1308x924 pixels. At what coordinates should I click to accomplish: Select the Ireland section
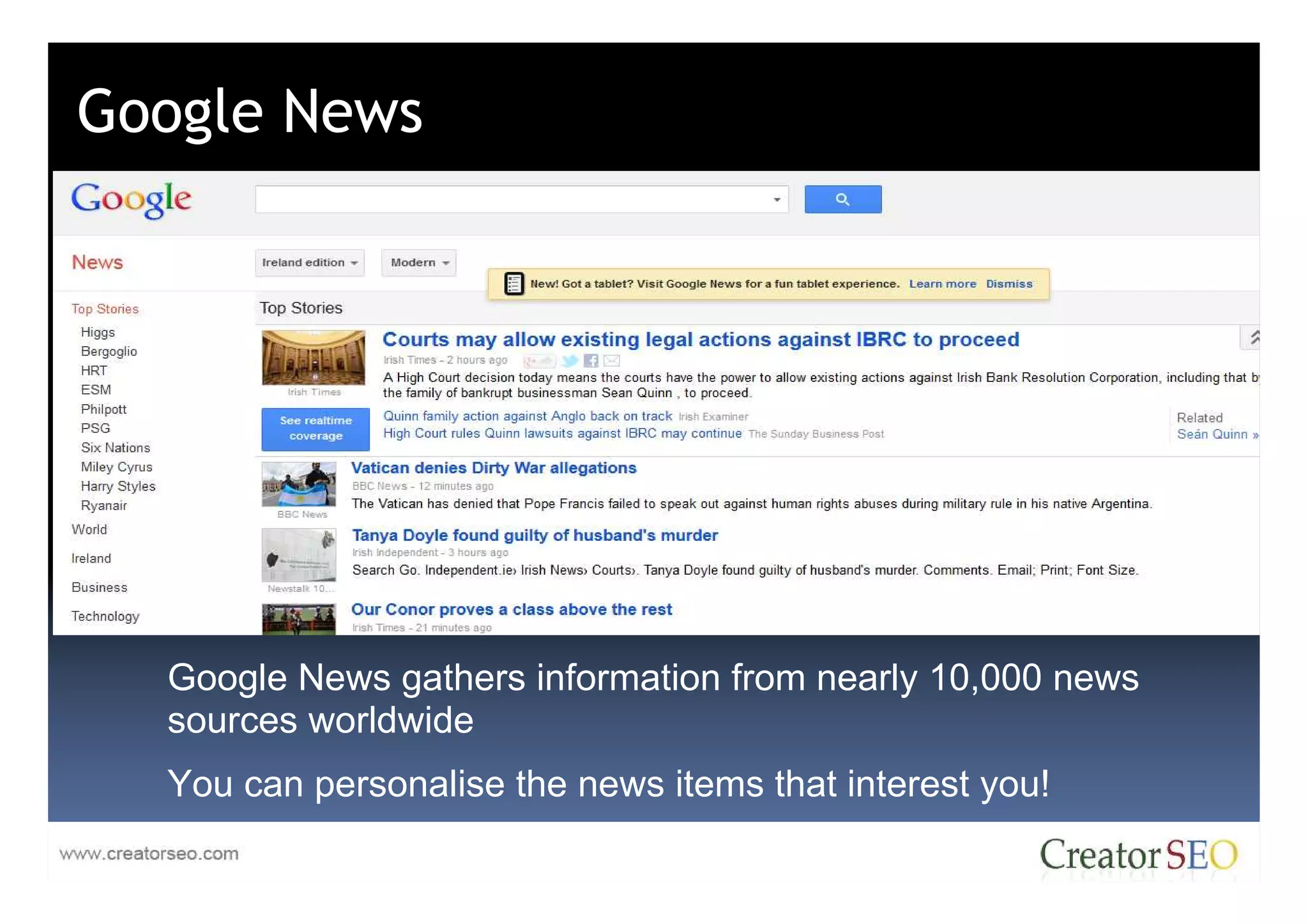point(91,558)
